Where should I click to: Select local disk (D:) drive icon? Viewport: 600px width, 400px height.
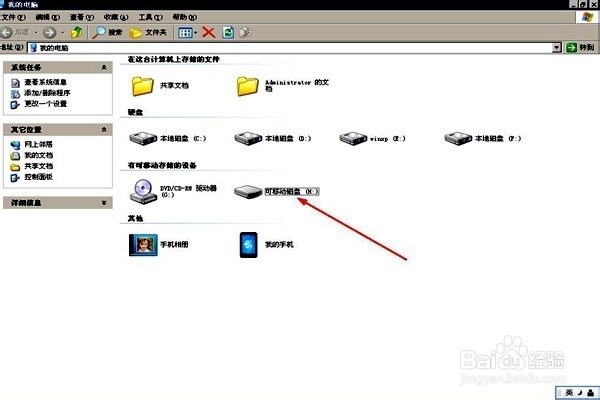click(248, 139)
